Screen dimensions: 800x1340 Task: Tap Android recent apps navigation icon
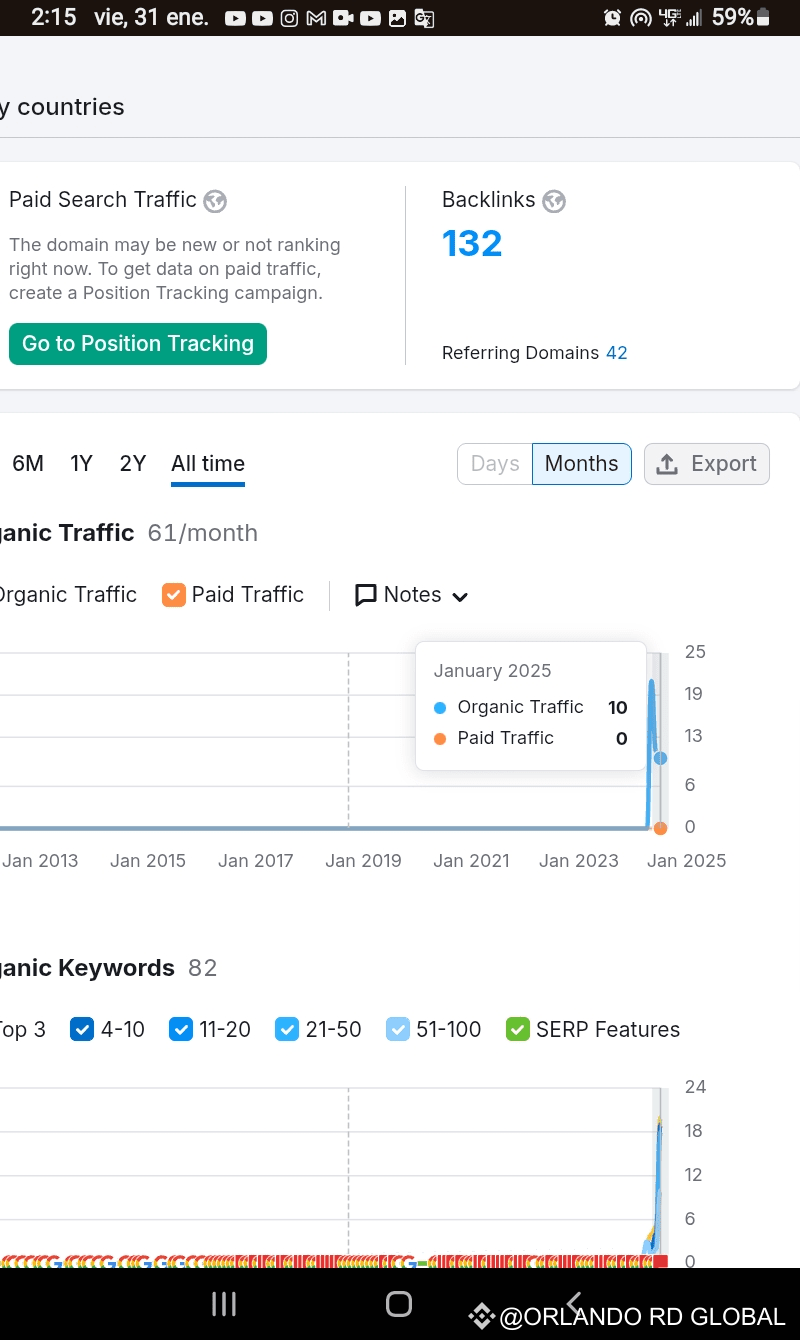(224, 1303)
